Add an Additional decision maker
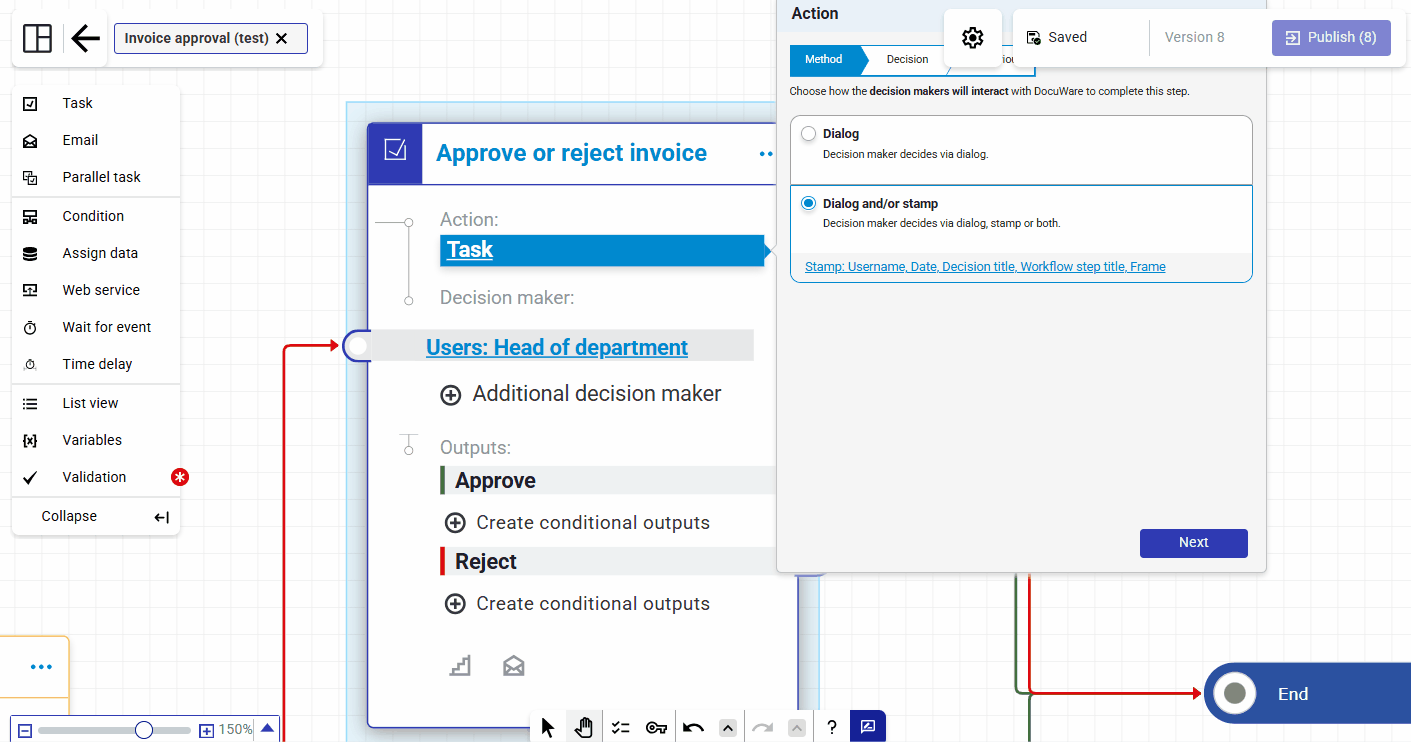Image resolution: width=1411 pixels, height=742 pixels. click(x=581, y=394)
